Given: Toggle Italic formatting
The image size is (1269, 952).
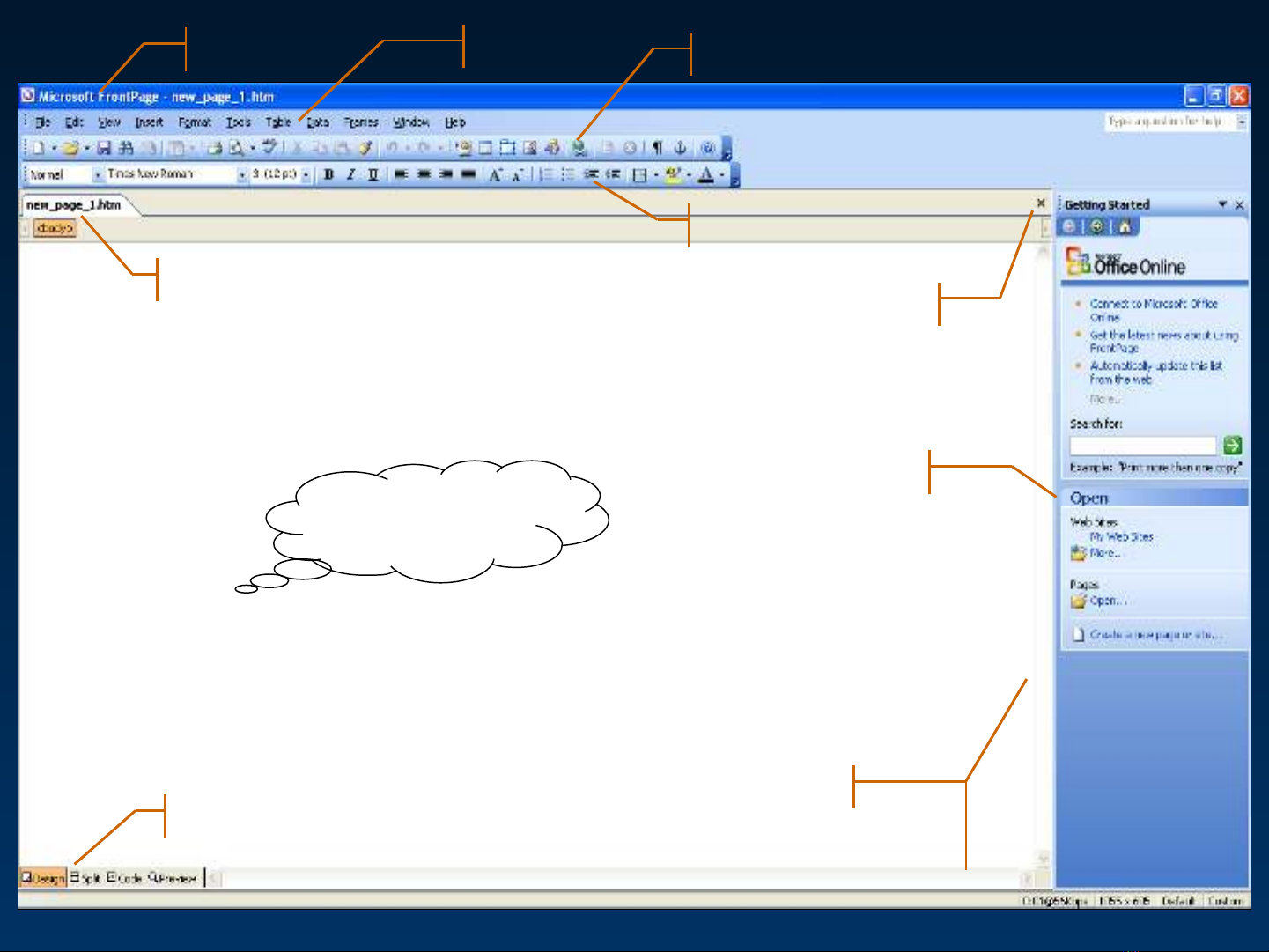Looking at the screenshot, I should point(350,174).
